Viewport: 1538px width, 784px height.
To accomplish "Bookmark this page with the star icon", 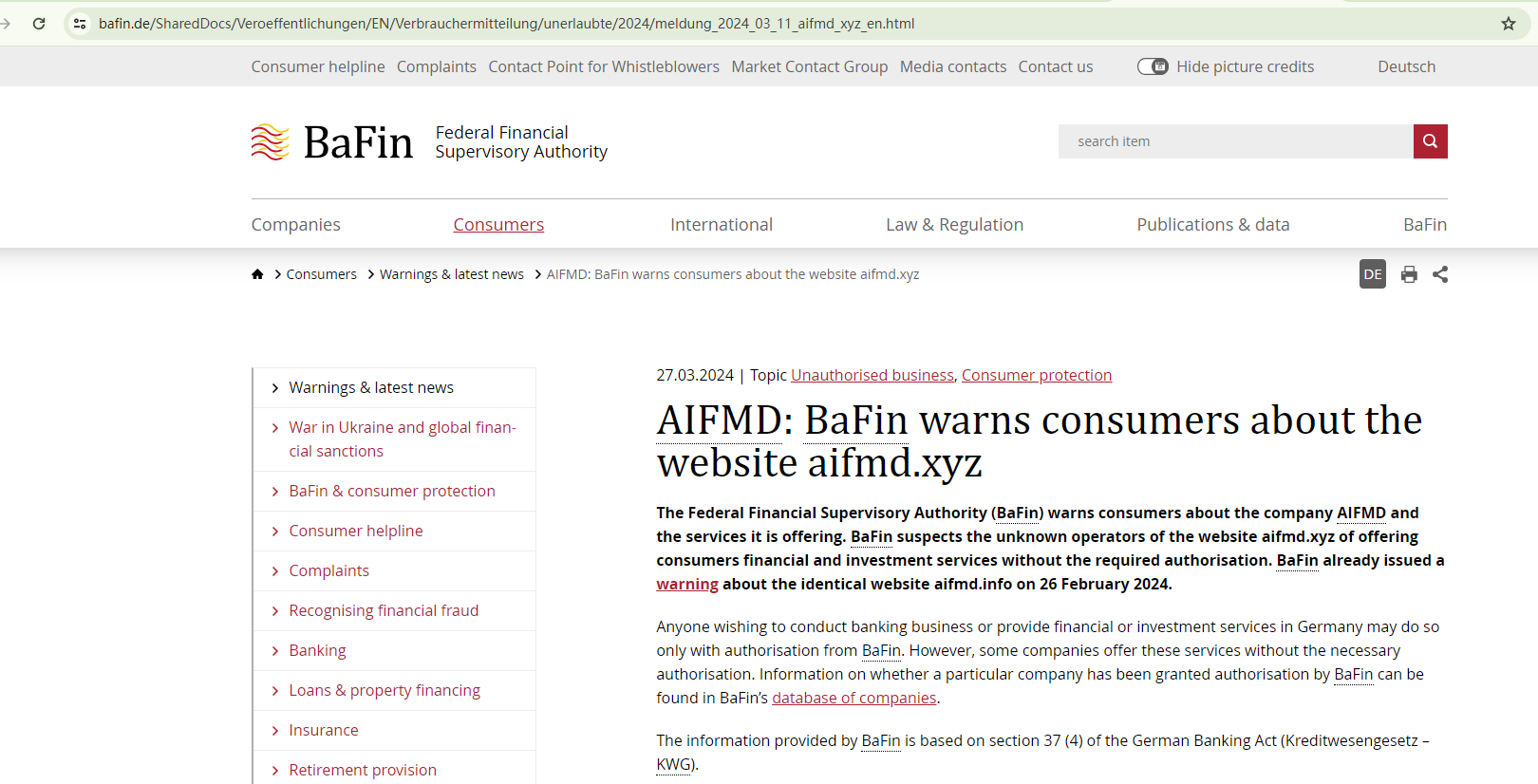I will pos(1509,24).
